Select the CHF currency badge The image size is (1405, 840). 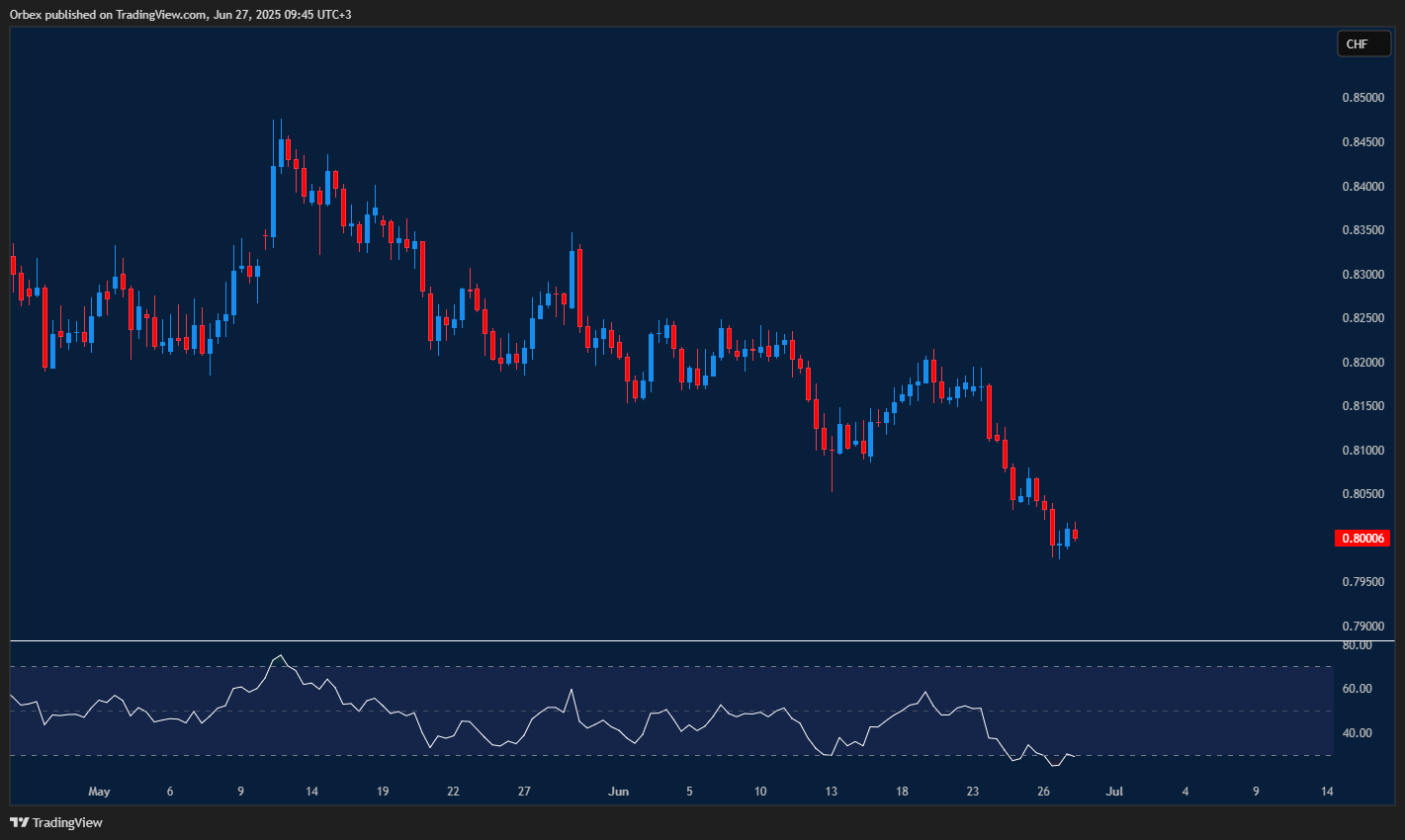(1363, 43)
